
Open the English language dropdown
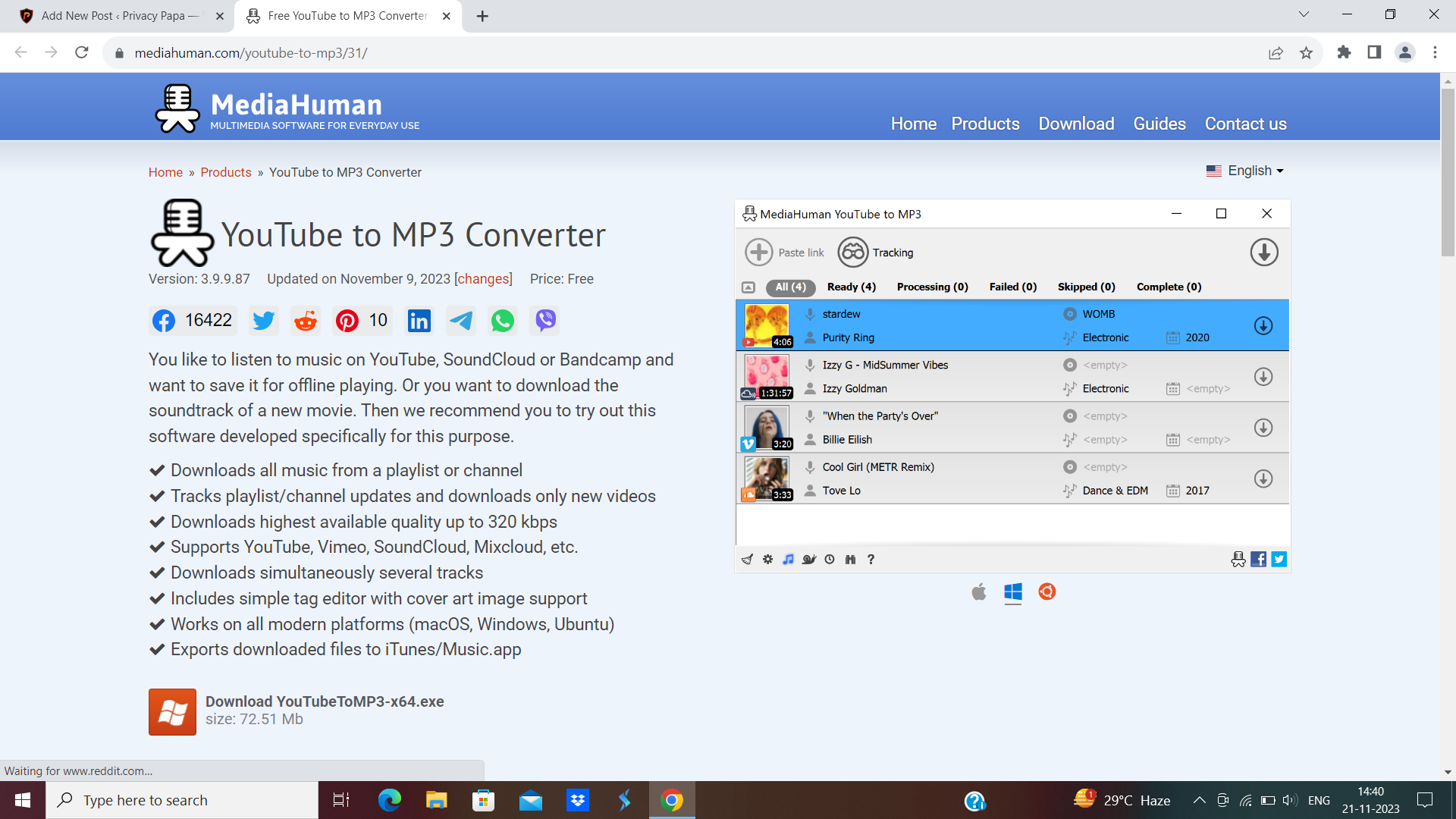click(x=1245, y=171)
